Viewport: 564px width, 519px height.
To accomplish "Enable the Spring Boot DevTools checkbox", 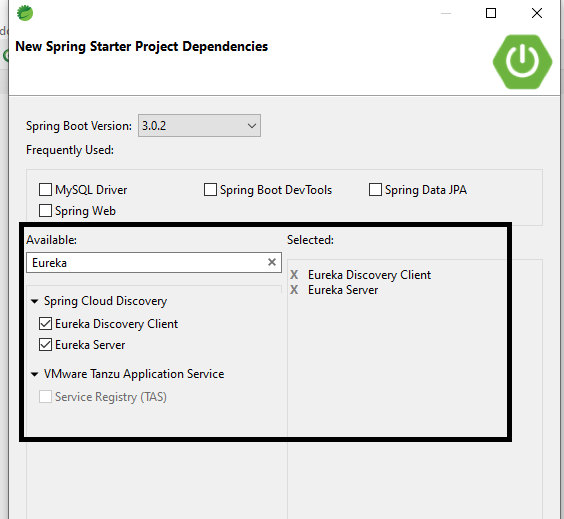I will 210,190.
